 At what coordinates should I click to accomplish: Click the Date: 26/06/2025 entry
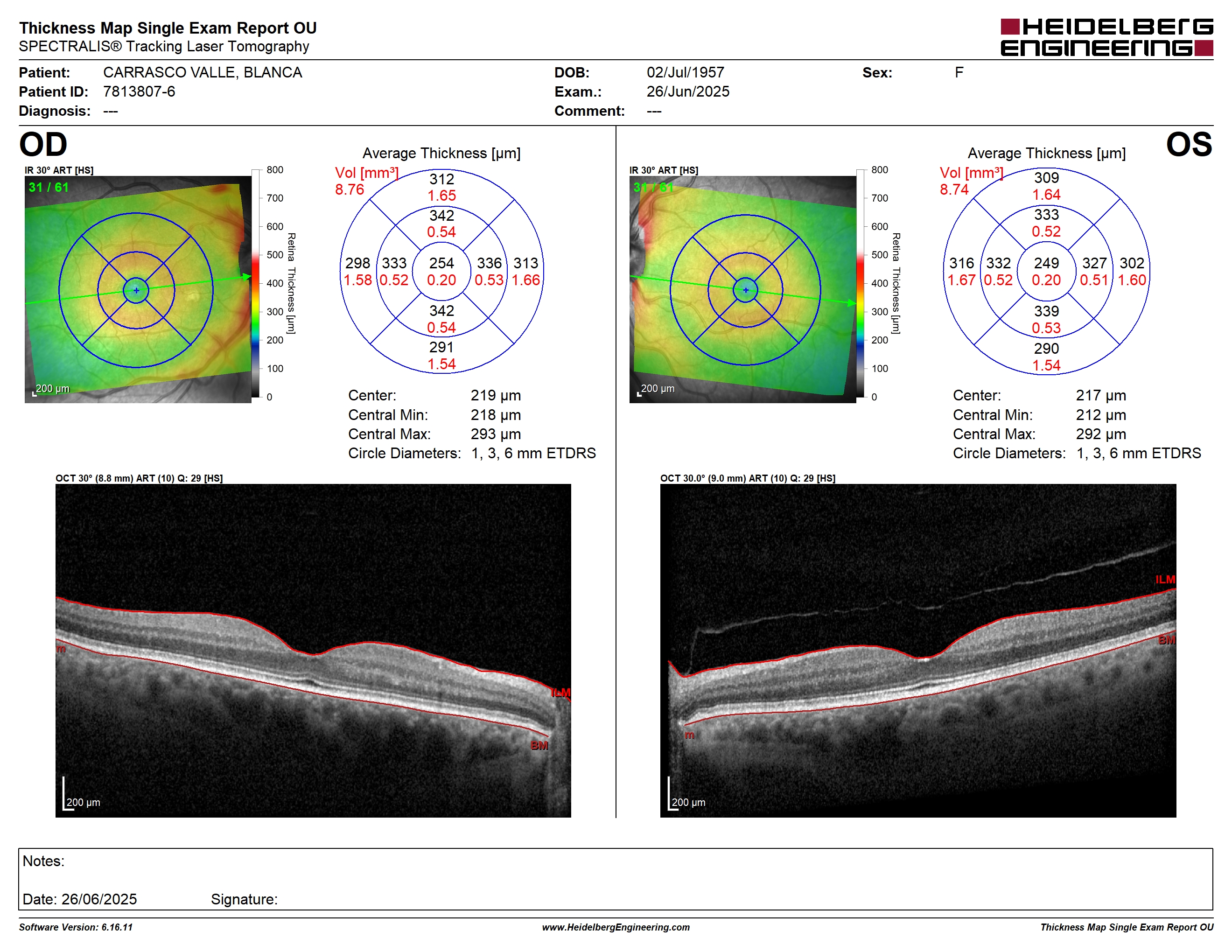[79, 899]
